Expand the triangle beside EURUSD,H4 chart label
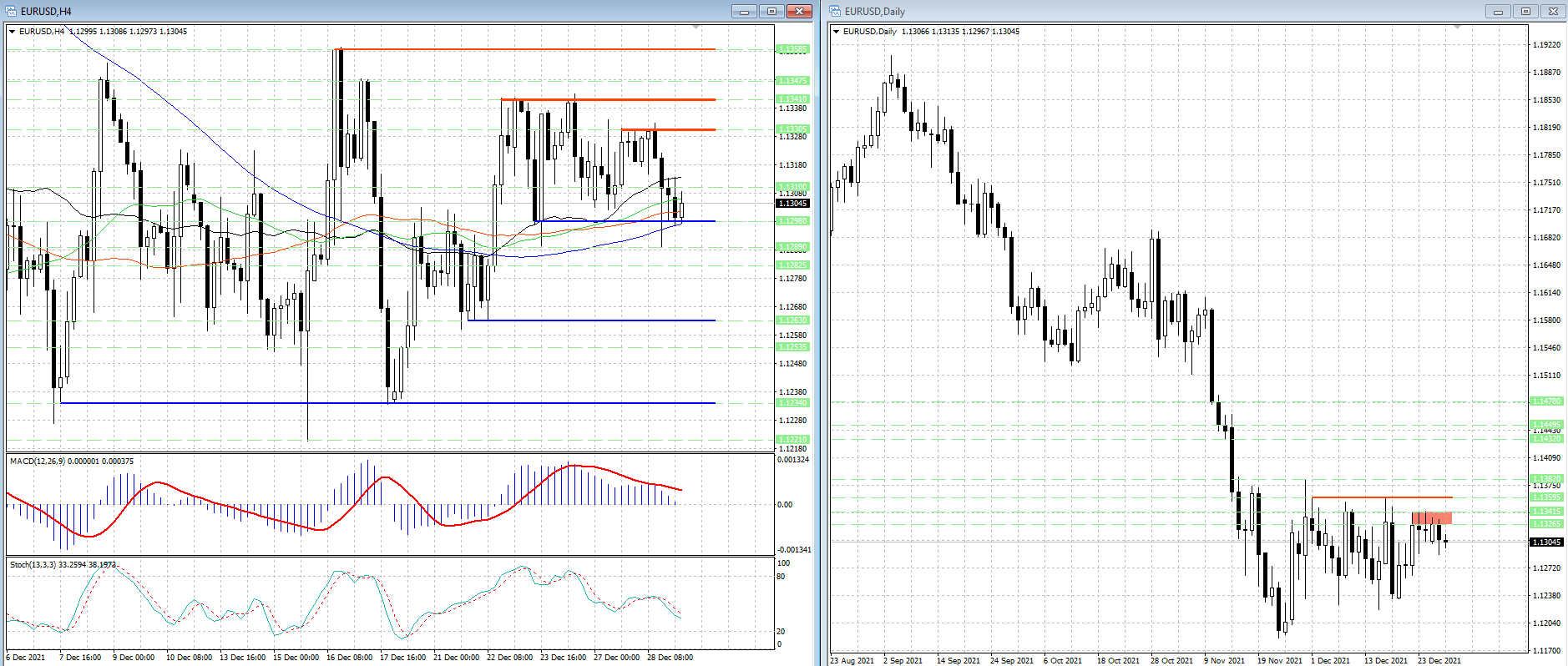This screenshot has height=666, width=1568. (13, 32)
